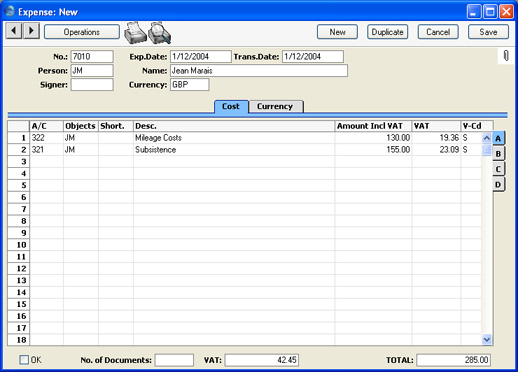The height and width of the screenshot is (372, 518).
Task: Click the empty Signer field
Action: pos(92,85)
